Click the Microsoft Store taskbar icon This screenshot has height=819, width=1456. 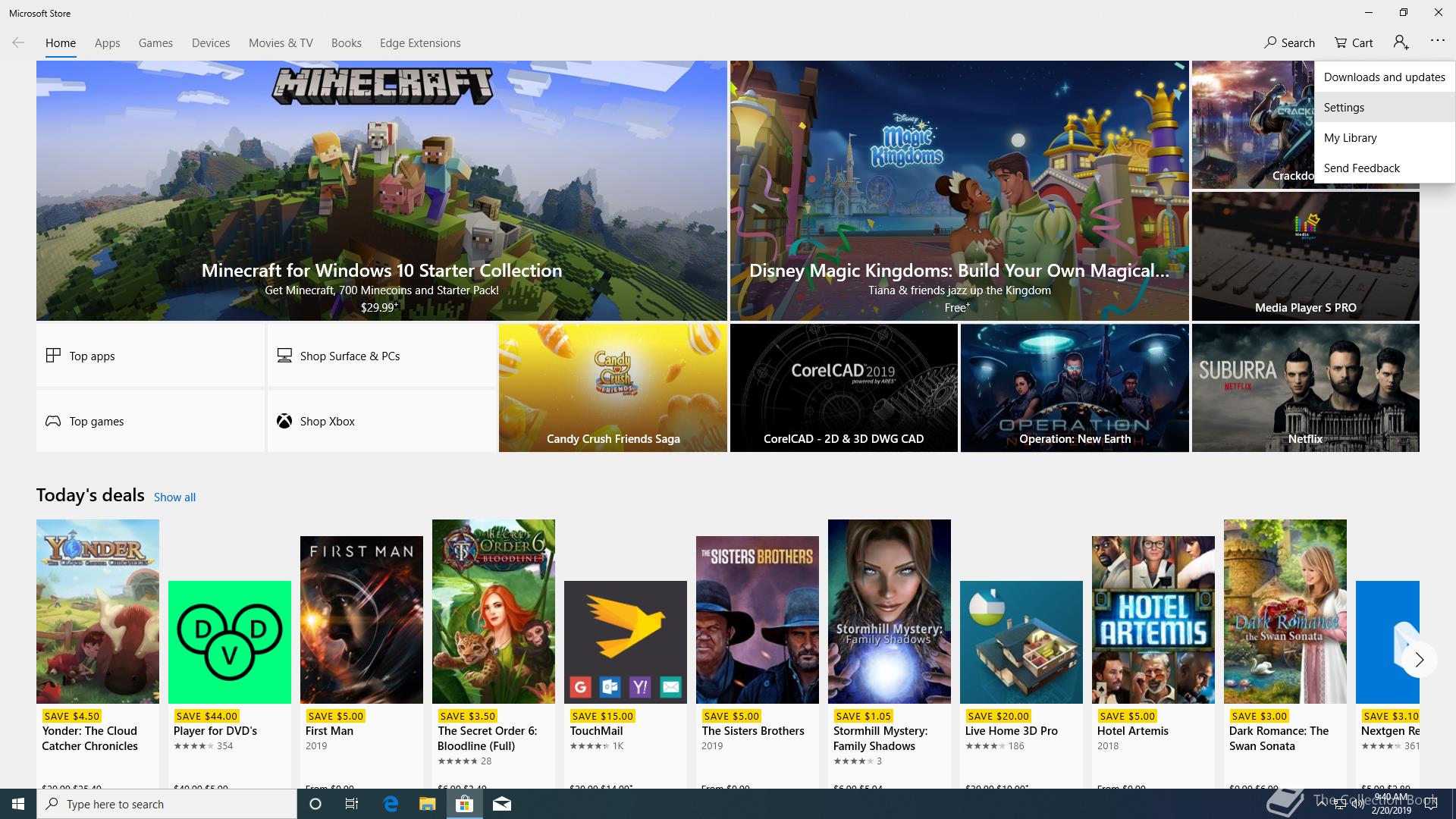(464, 804)
